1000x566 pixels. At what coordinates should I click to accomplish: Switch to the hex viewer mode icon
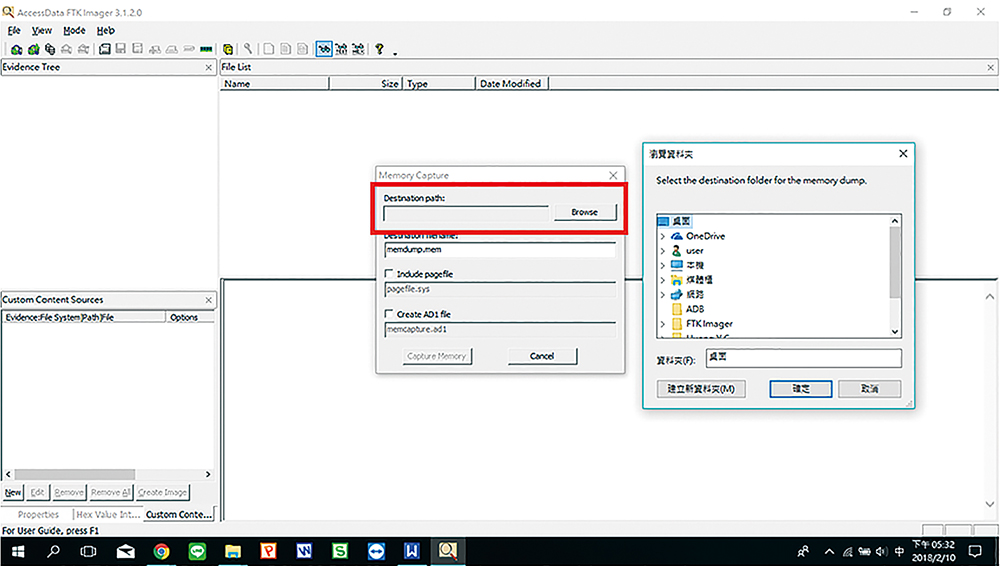tap(358, 49)
